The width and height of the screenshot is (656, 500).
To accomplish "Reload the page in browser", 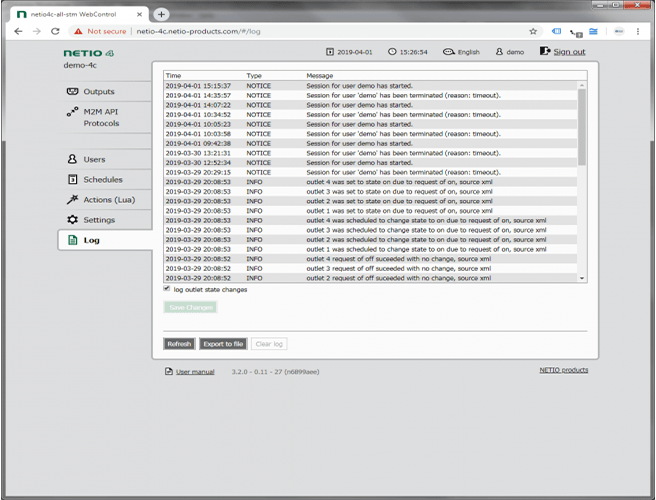I will click(54, 31).
